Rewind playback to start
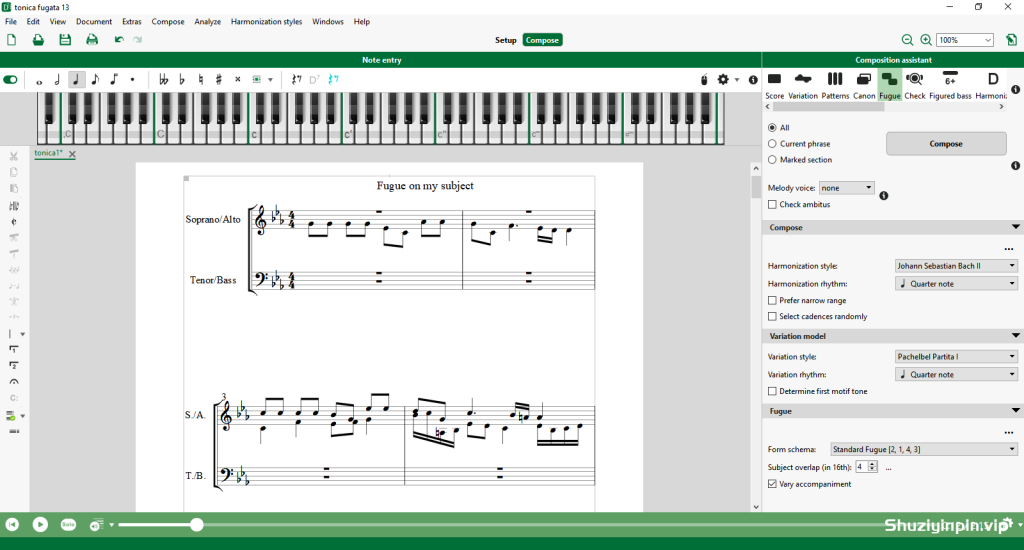Image resolution: width=1024 pixels, height=550 pixels. (x=12, y=525)
